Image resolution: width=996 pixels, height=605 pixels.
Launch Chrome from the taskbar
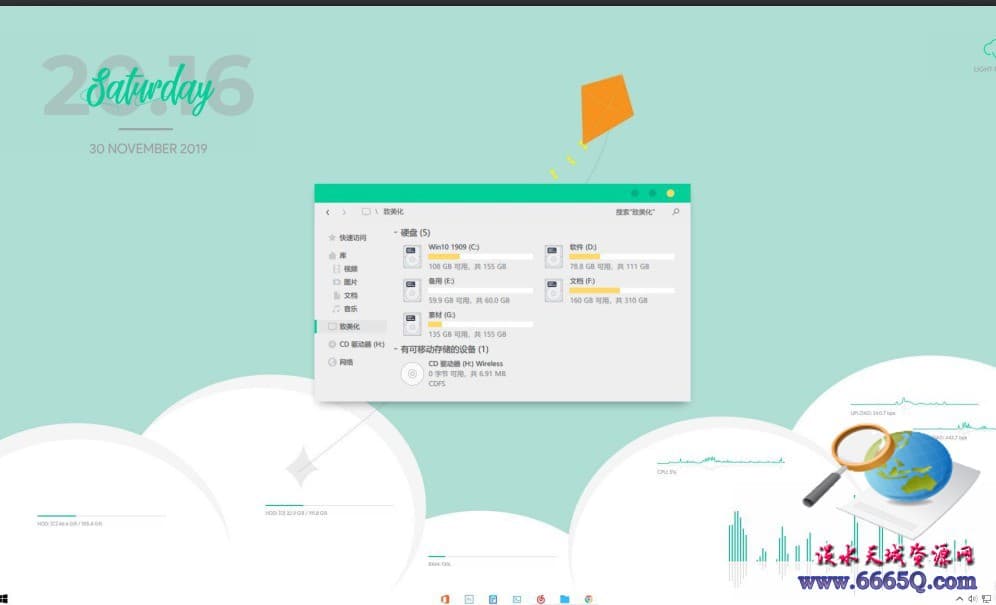tap(589, 599)
